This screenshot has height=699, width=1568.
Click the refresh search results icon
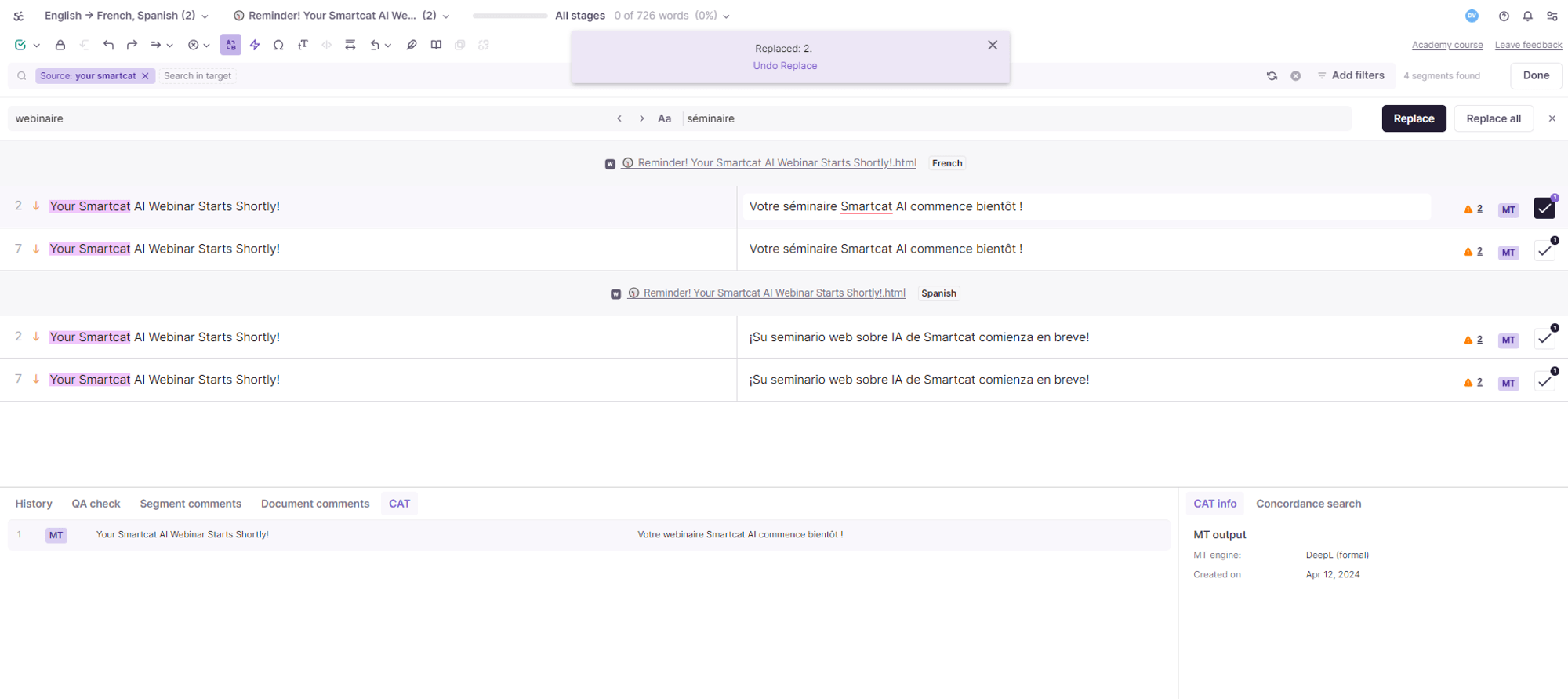pos(1272,76)
